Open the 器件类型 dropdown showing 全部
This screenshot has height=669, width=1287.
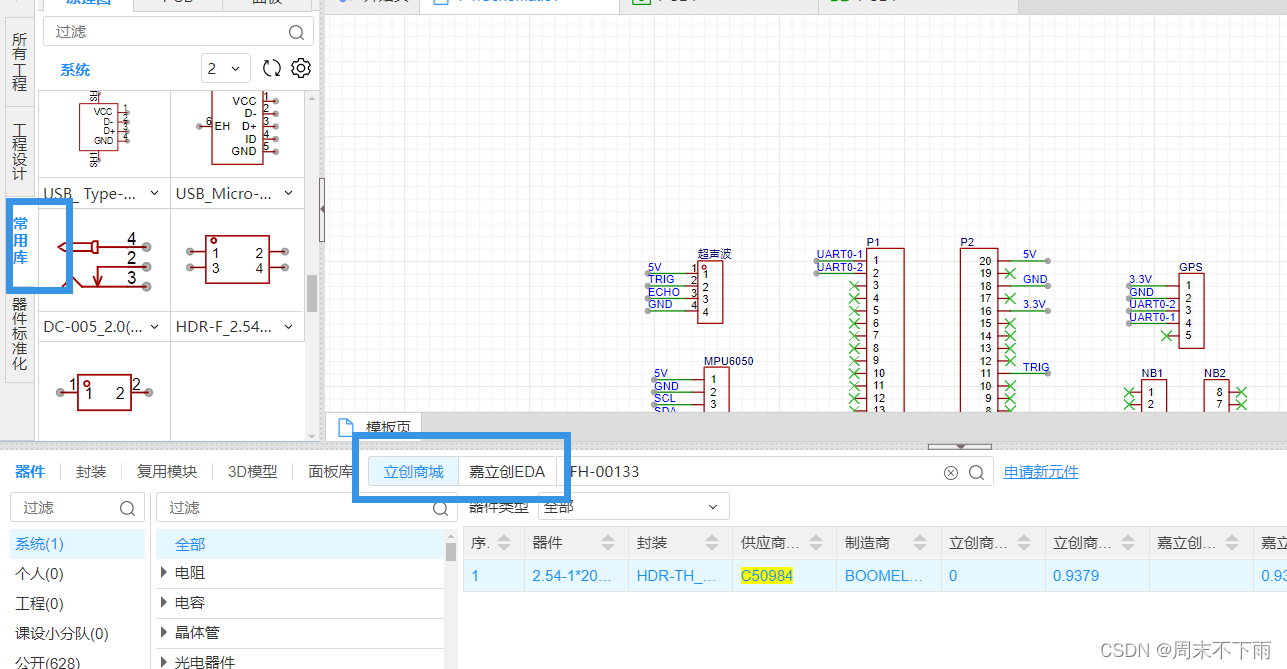pyautogui.click(x=633, y=507)
